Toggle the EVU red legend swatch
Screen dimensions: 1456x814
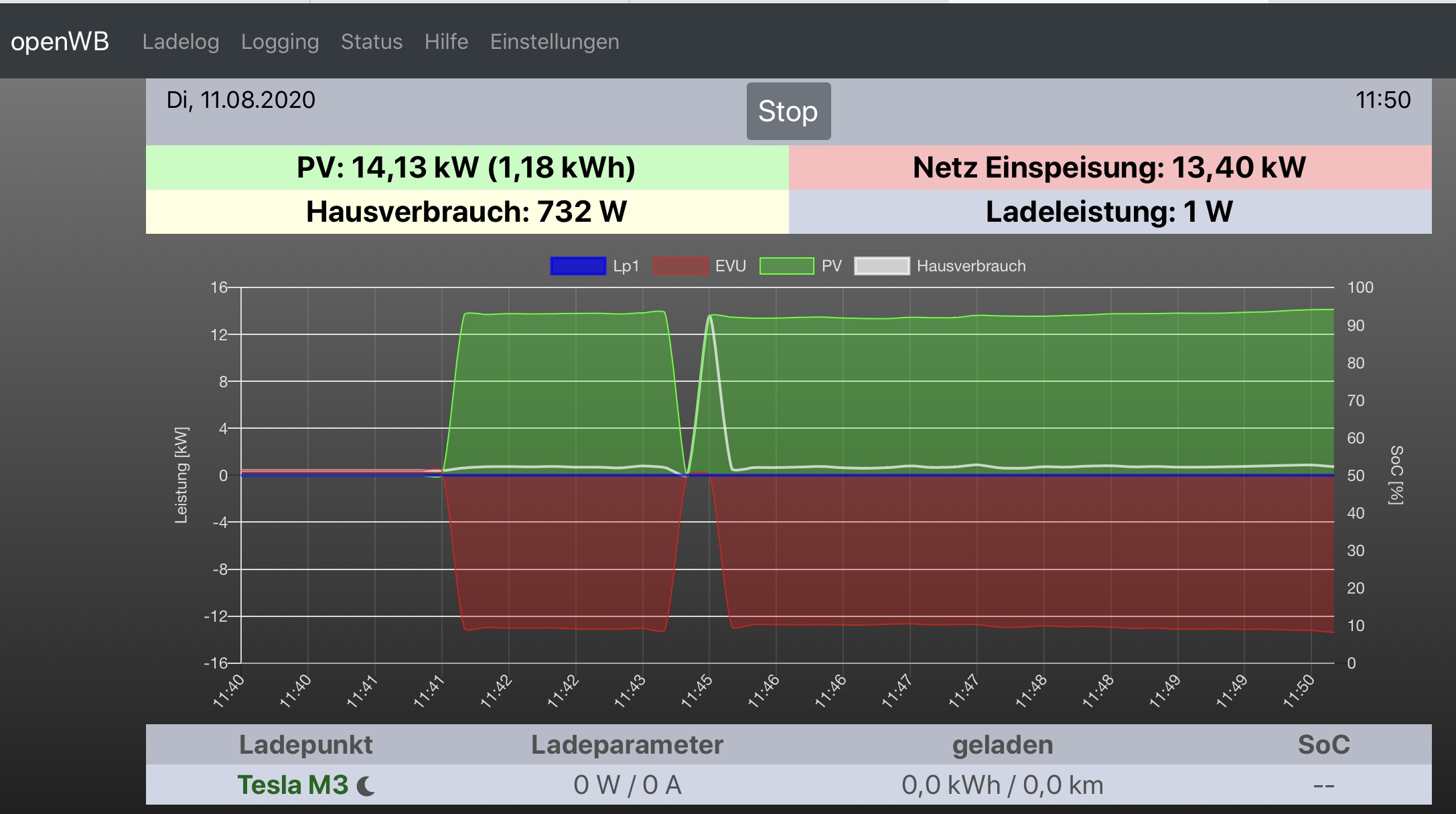point(680,266)
